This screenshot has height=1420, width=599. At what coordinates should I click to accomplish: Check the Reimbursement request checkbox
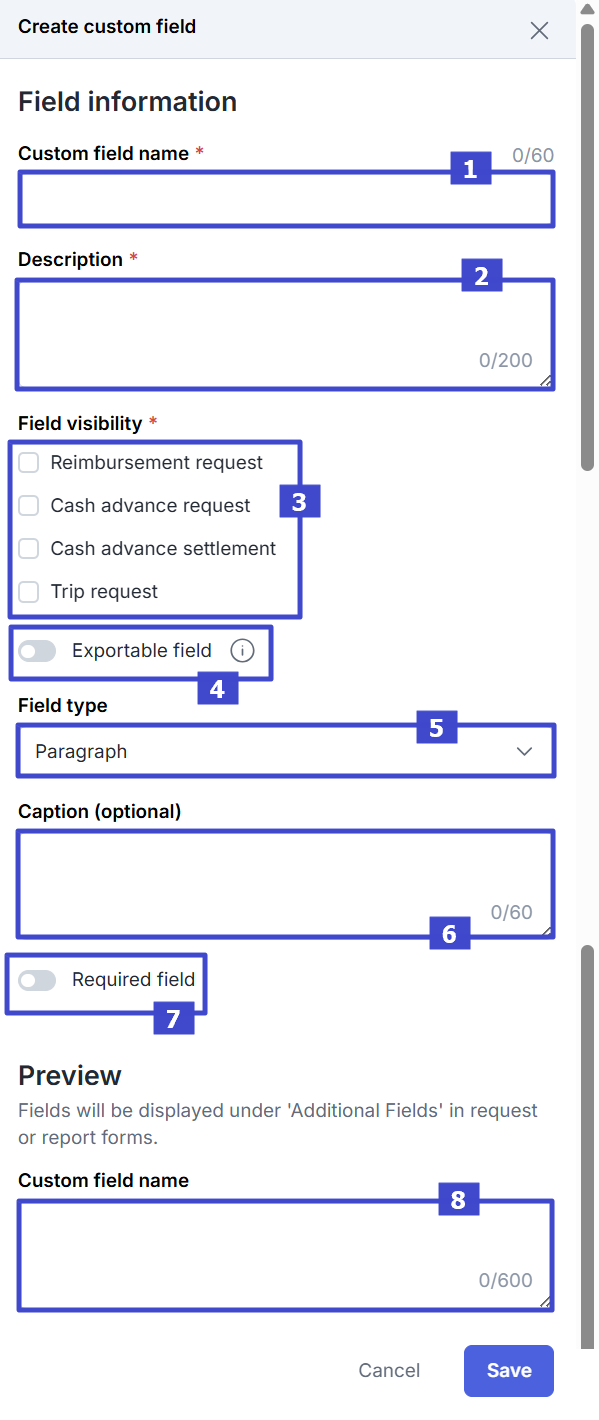tap(28, 462)
